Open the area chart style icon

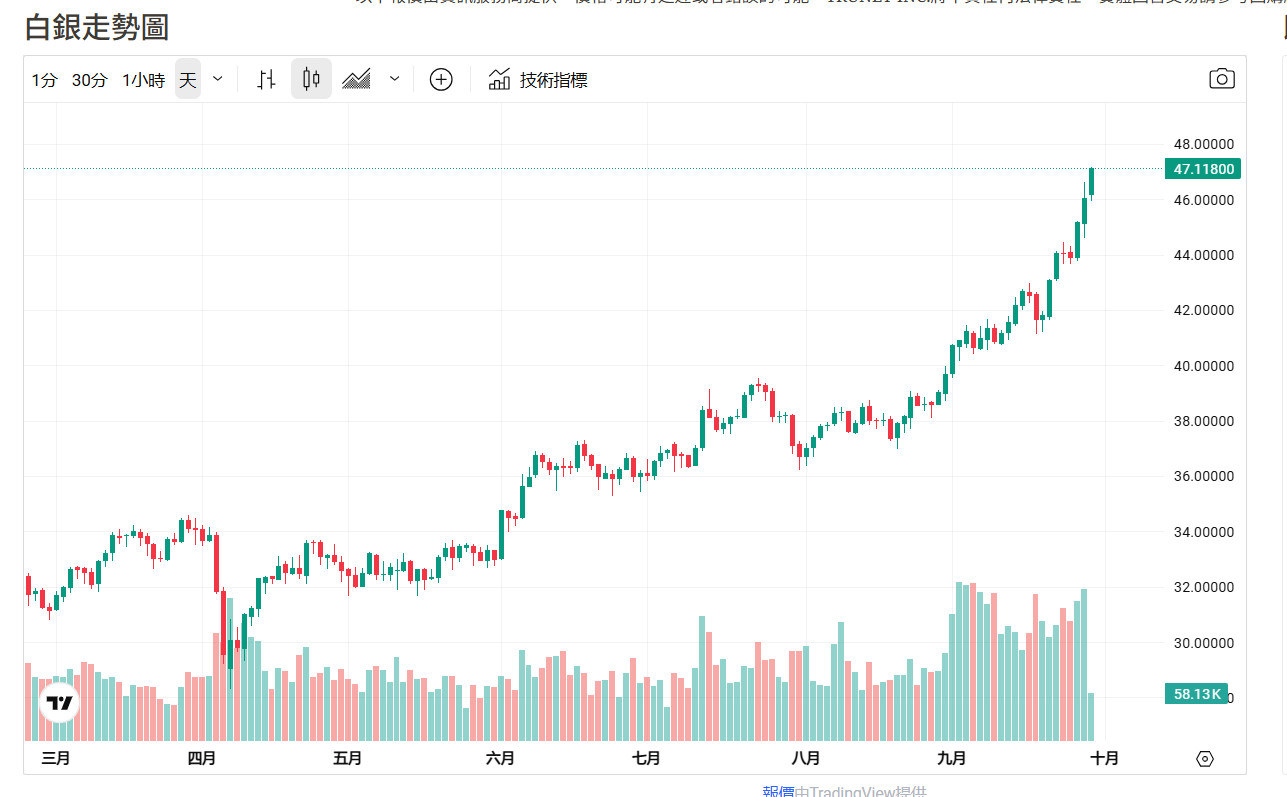coord(356,78)
